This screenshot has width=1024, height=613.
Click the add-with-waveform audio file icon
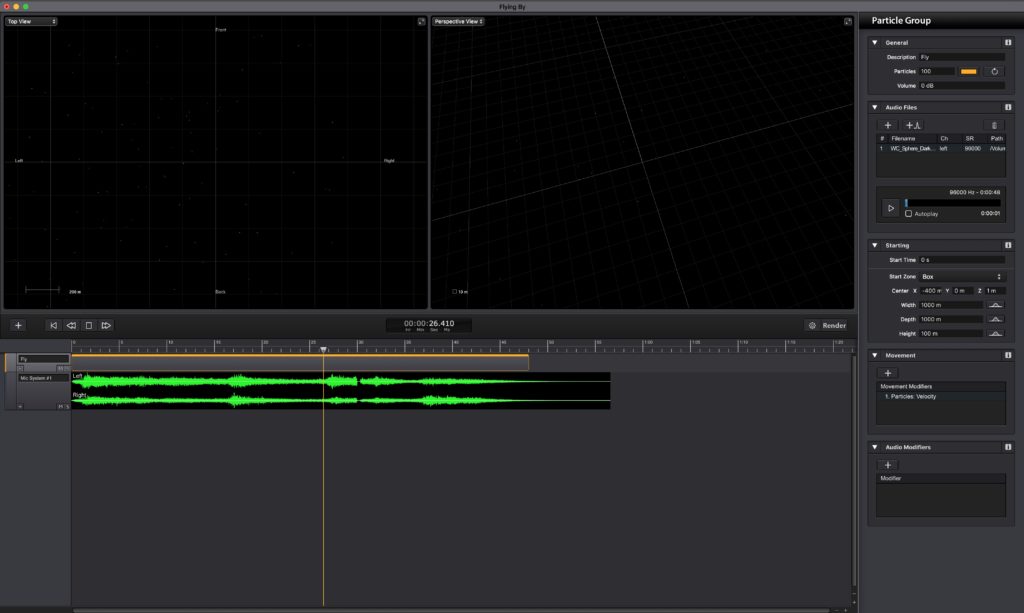[913, 125]
